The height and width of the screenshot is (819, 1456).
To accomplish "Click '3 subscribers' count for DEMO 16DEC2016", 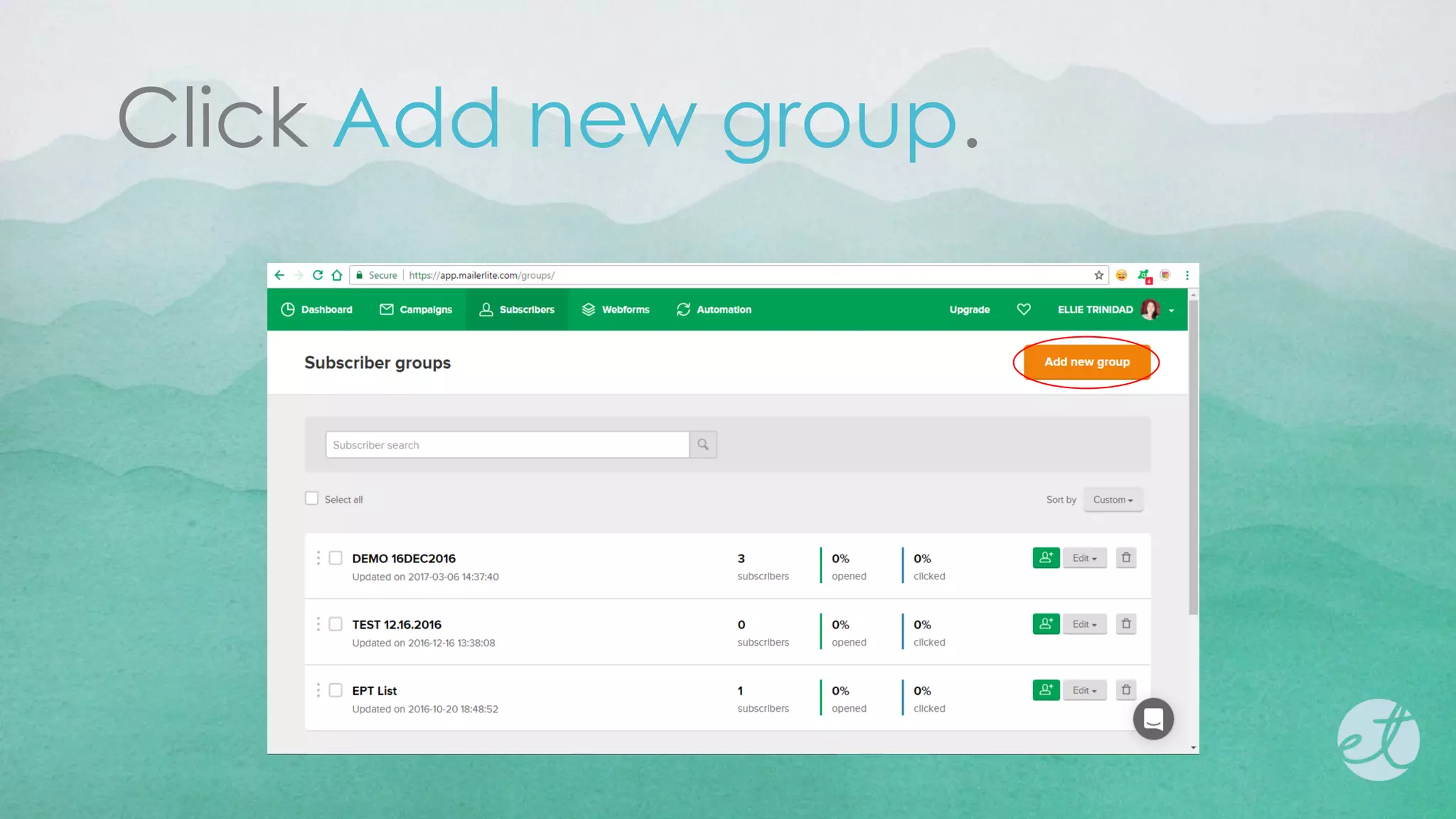I will (763, 567).
